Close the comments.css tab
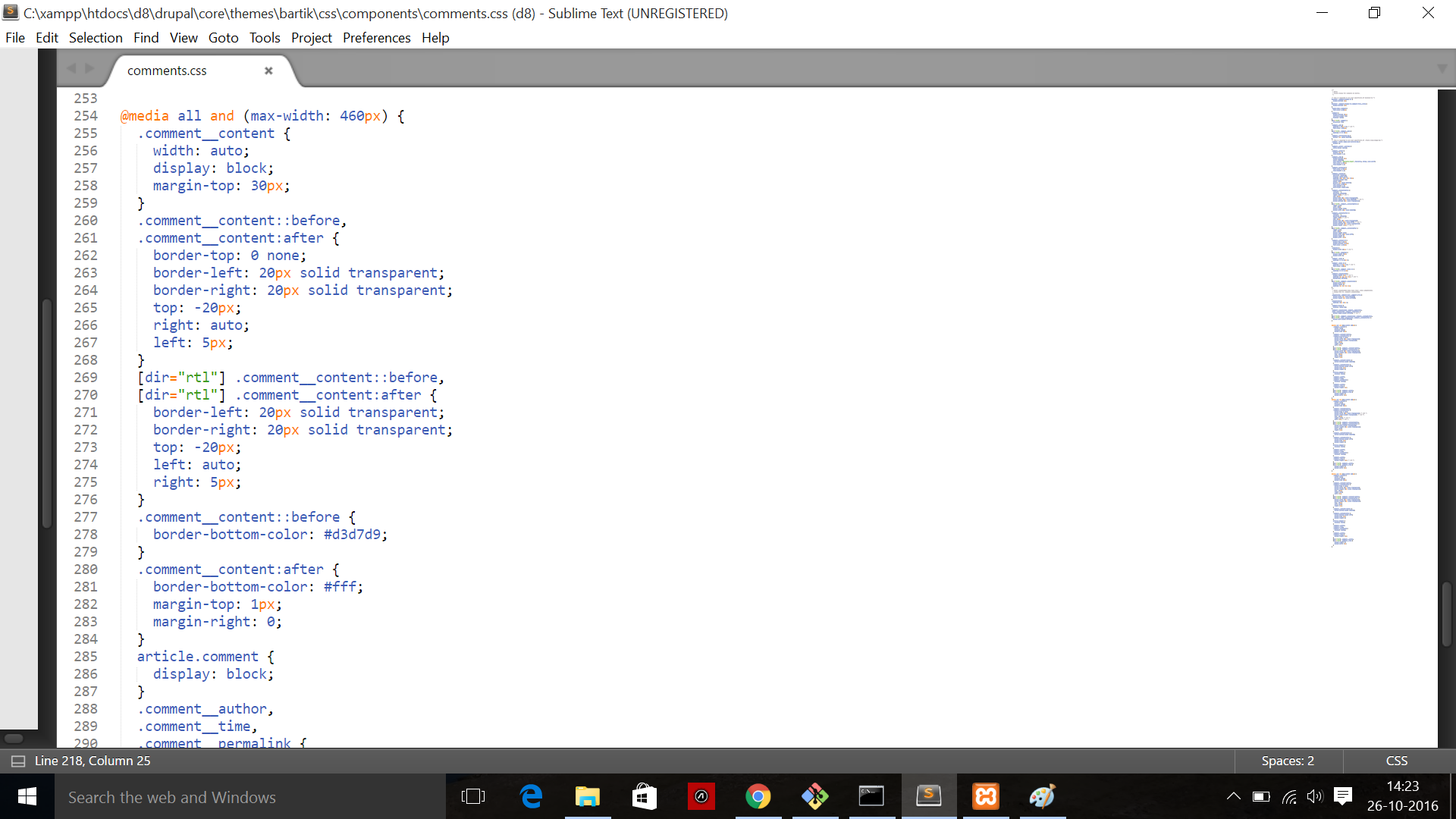This screenshot has width=1456, height=819. coord(268,71)
